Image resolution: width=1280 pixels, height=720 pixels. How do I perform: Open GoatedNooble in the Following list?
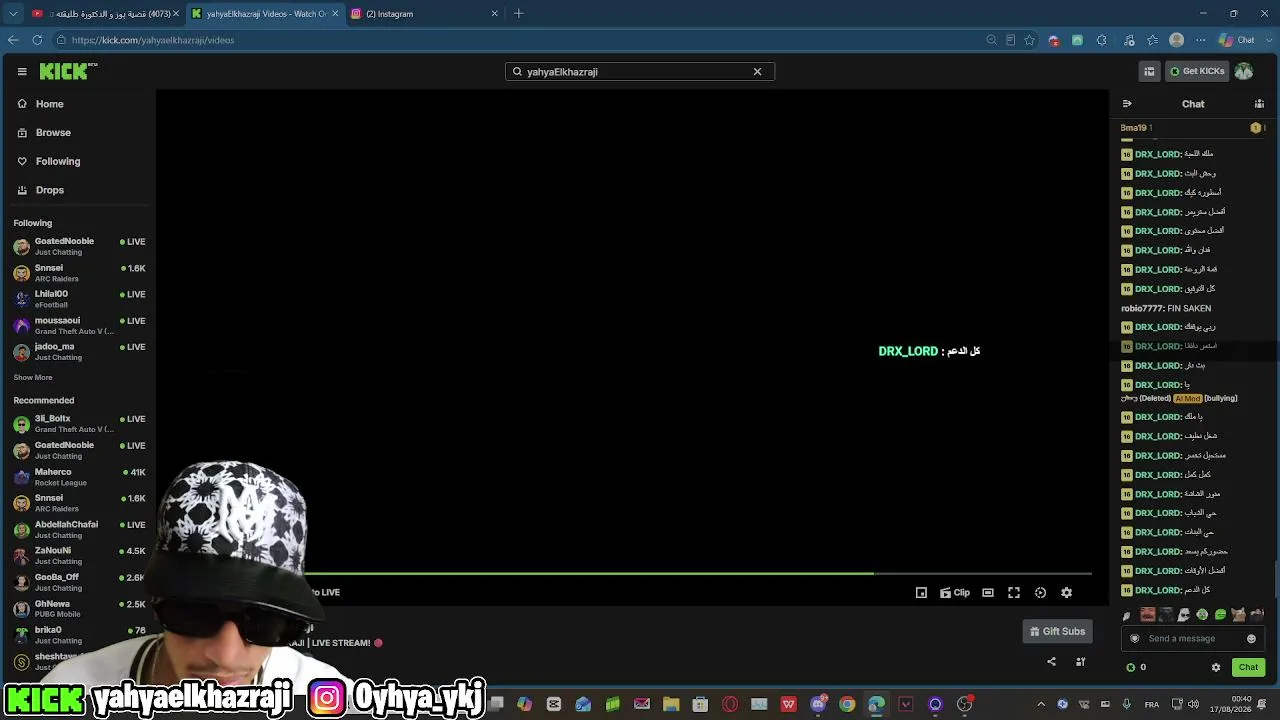click(x=79, y=246)
